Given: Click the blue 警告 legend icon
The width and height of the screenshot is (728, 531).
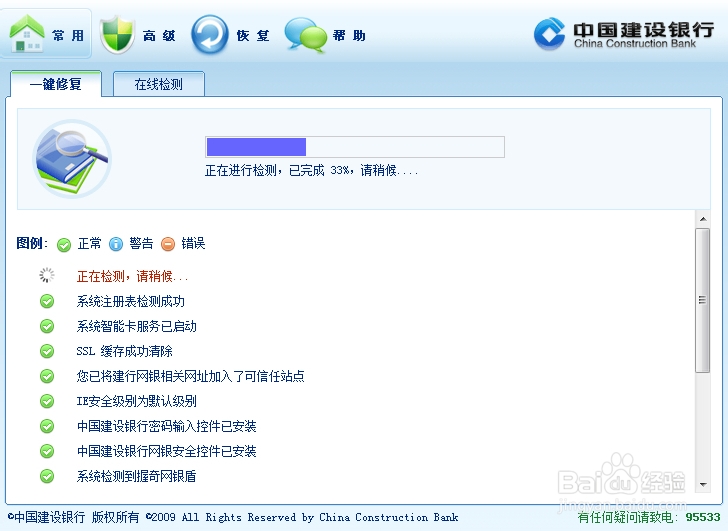Looking at the screenshot, I should tap(116, 244).
